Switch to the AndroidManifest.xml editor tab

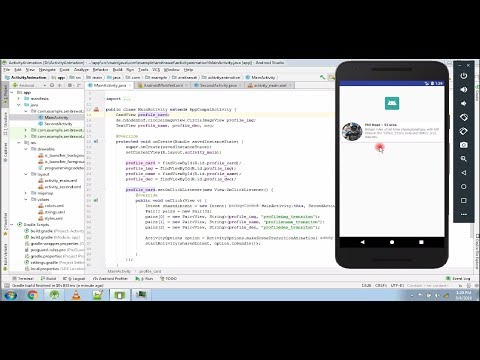click(x=162, y=86)
